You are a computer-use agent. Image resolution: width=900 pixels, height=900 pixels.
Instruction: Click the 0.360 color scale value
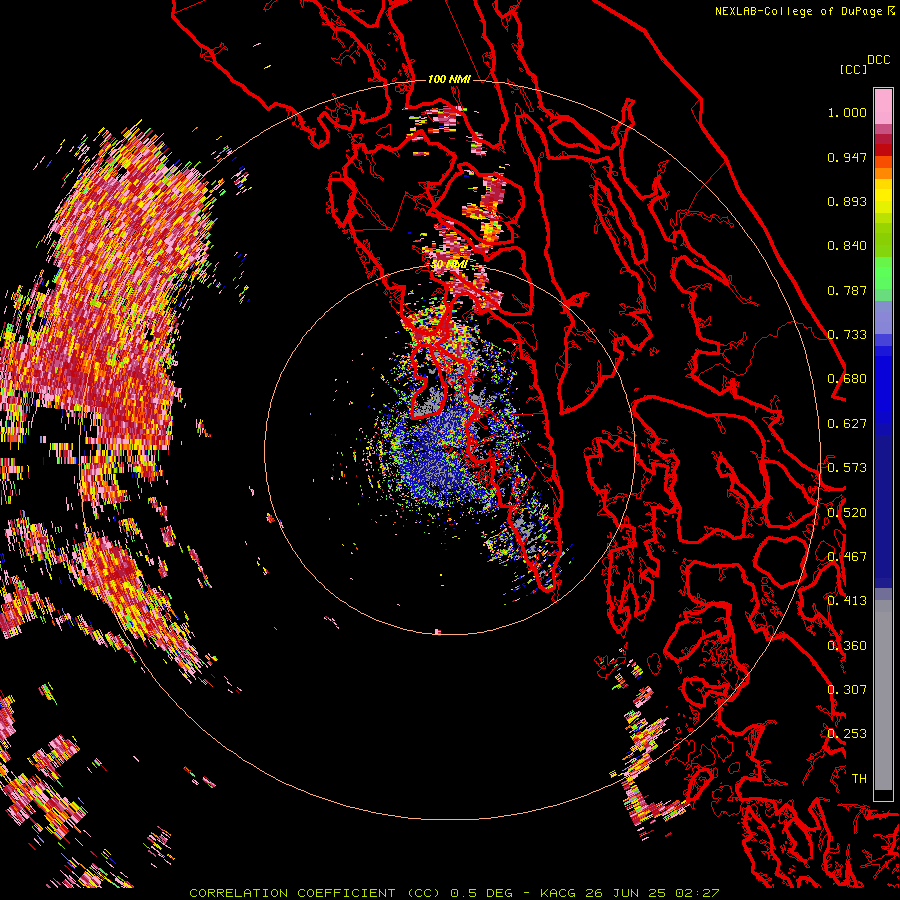pyautogui.click(x=847, y=646)
